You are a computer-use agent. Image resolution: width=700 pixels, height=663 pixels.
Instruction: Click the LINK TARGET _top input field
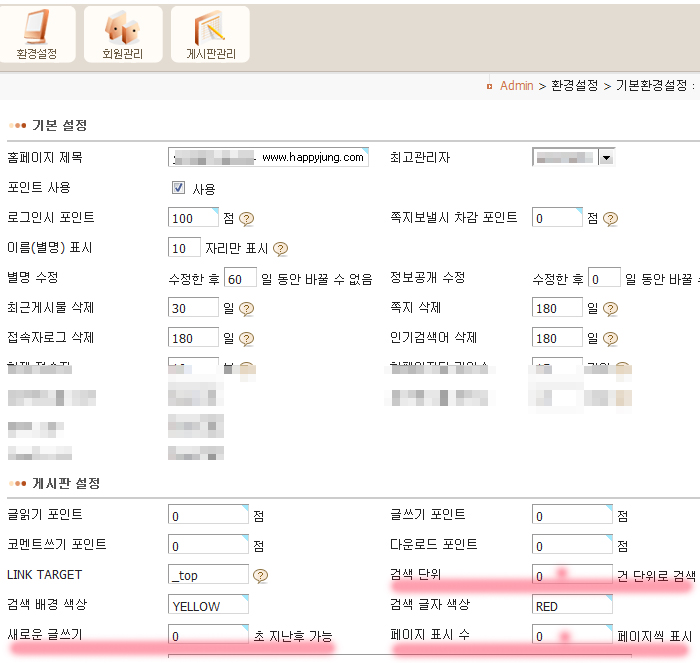[x=208, y=575]
